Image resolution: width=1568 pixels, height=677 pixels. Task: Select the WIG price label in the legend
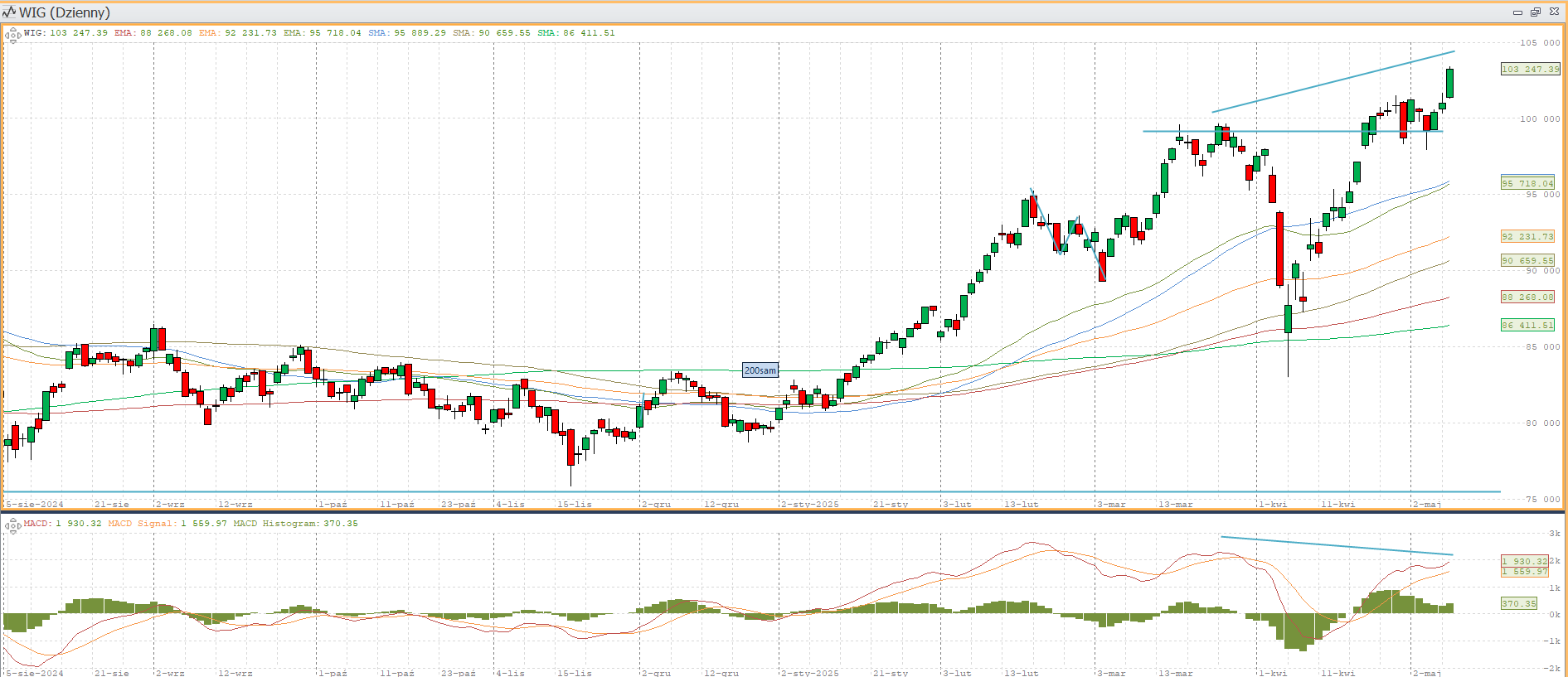(66, 33)
